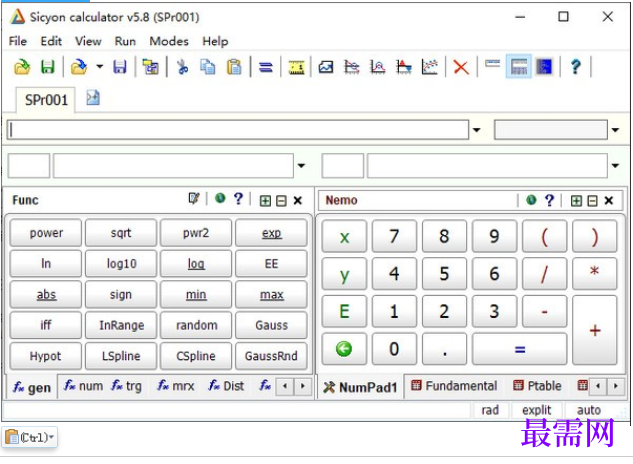Click the number 7 keypad button

pyautogui.click(x=394, y=236)
